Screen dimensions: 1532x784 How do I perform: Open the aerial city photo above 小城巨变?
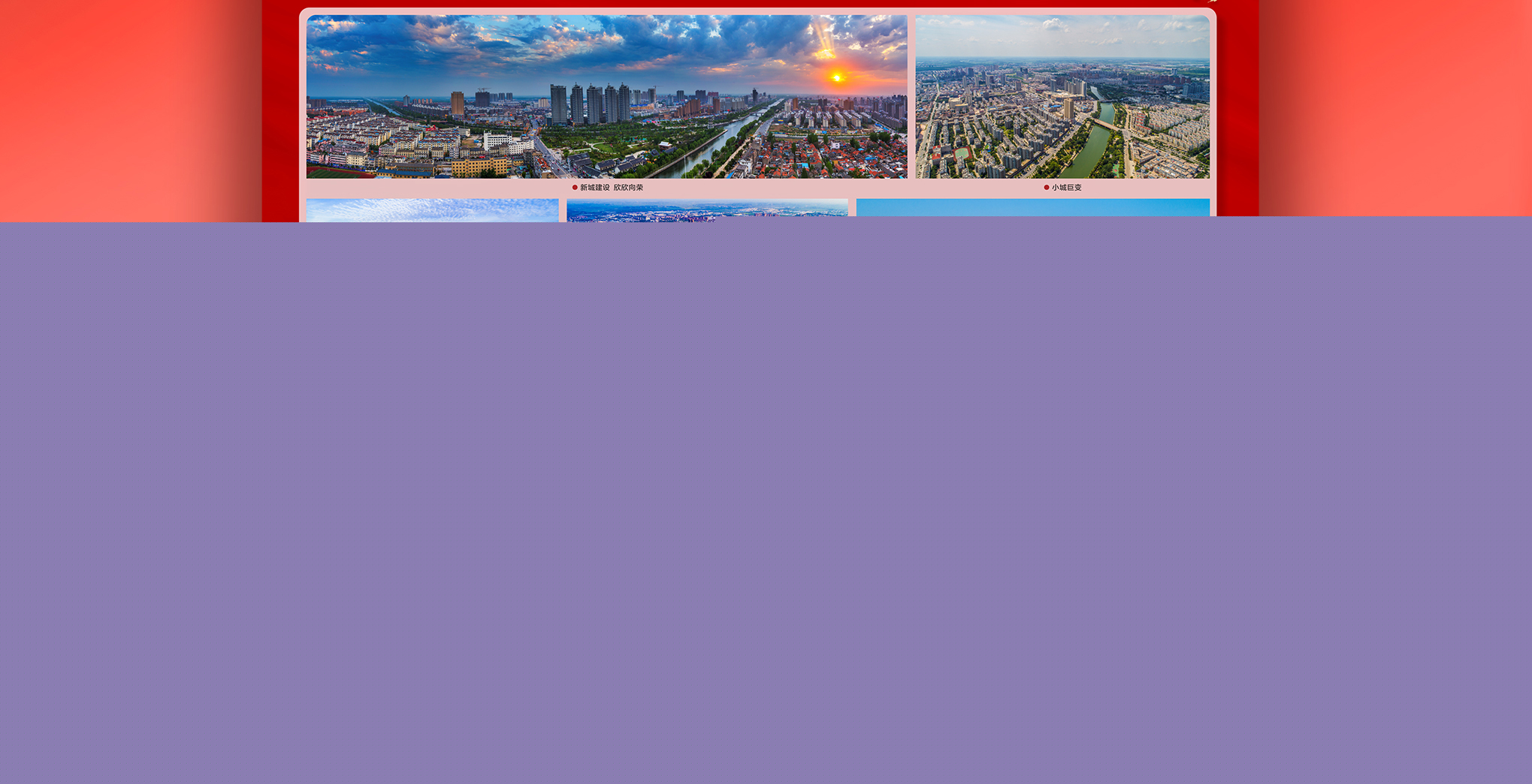[1062, 96]
